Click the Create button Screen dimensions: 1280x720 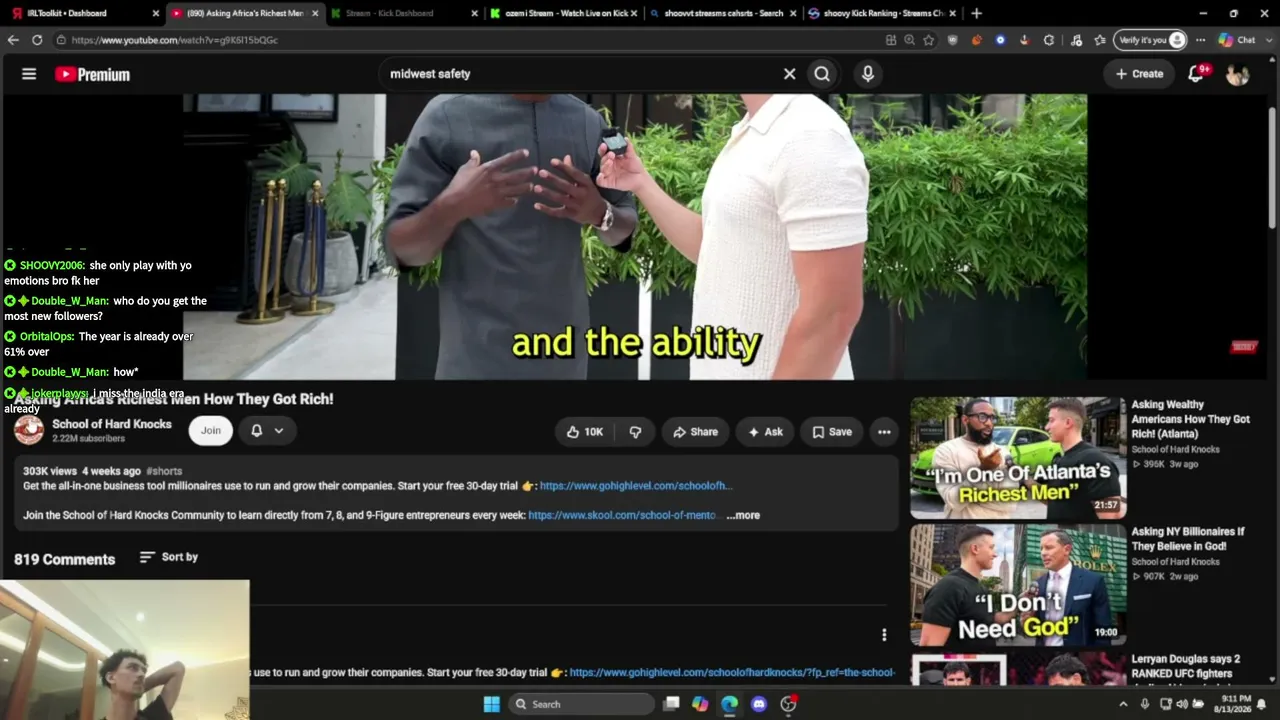tap(1140, 74)
